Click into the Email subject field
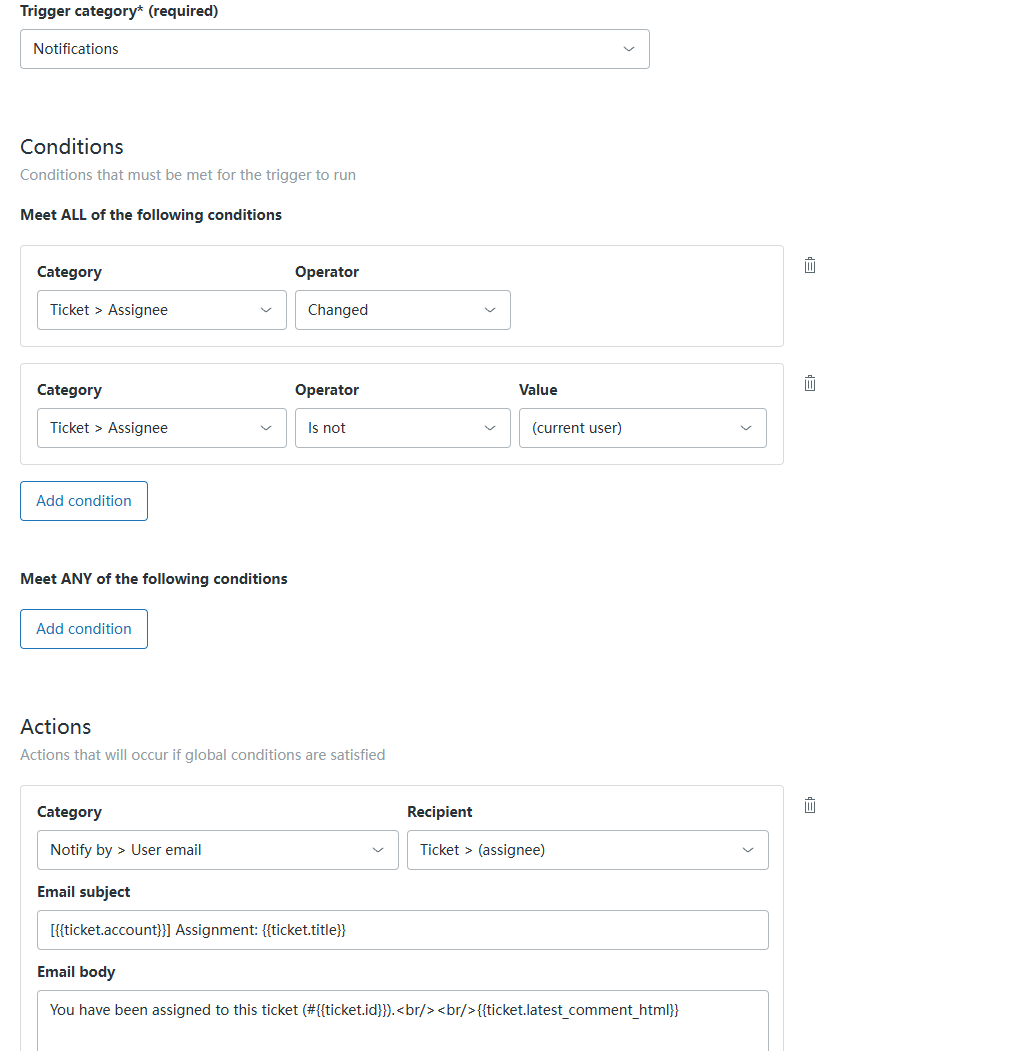1033x1051 pixels. 402,930
